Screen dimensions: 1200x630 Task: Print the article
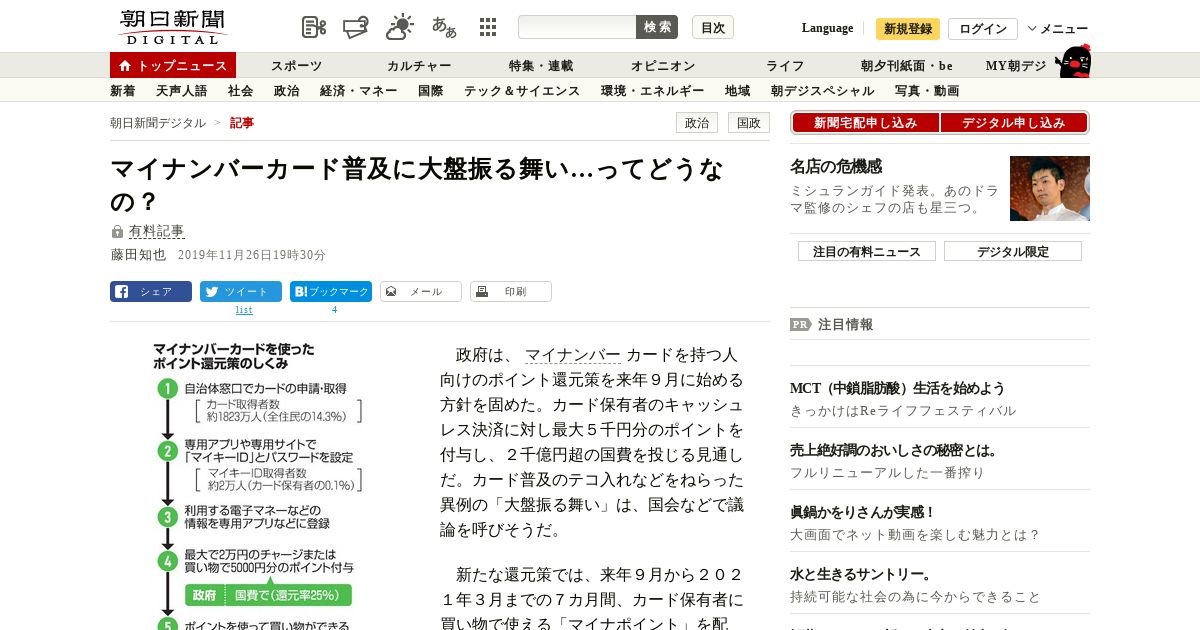point(511,292)
